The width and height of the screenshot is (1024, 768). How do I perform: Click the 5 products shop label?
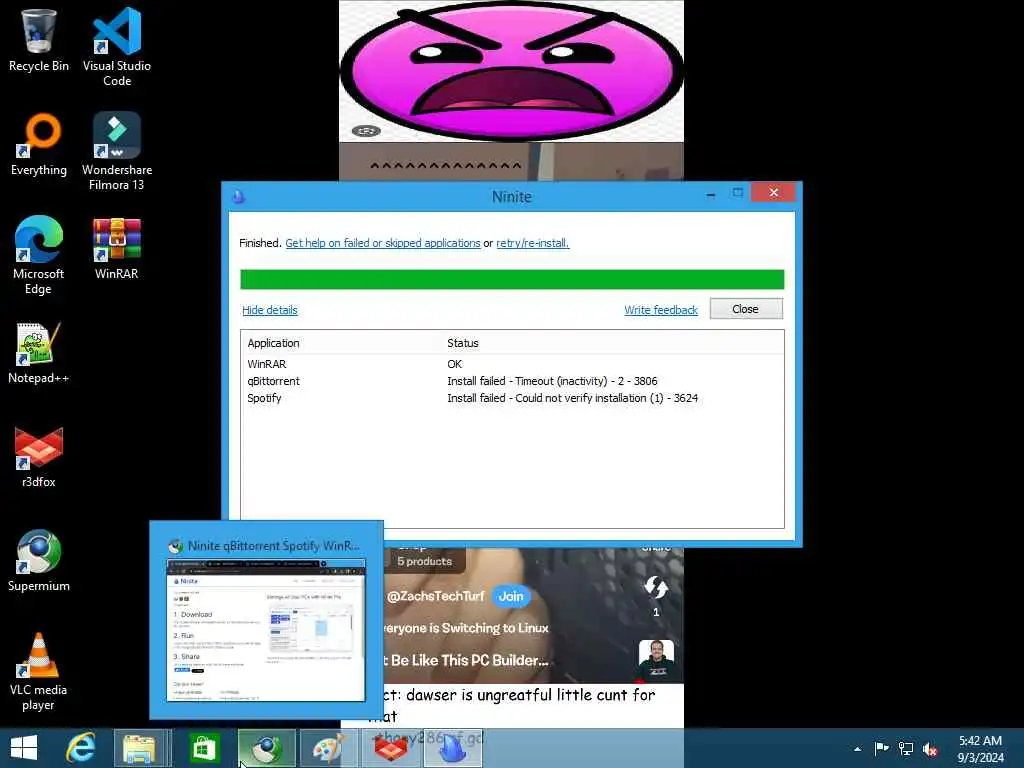[x=424, y=561]
